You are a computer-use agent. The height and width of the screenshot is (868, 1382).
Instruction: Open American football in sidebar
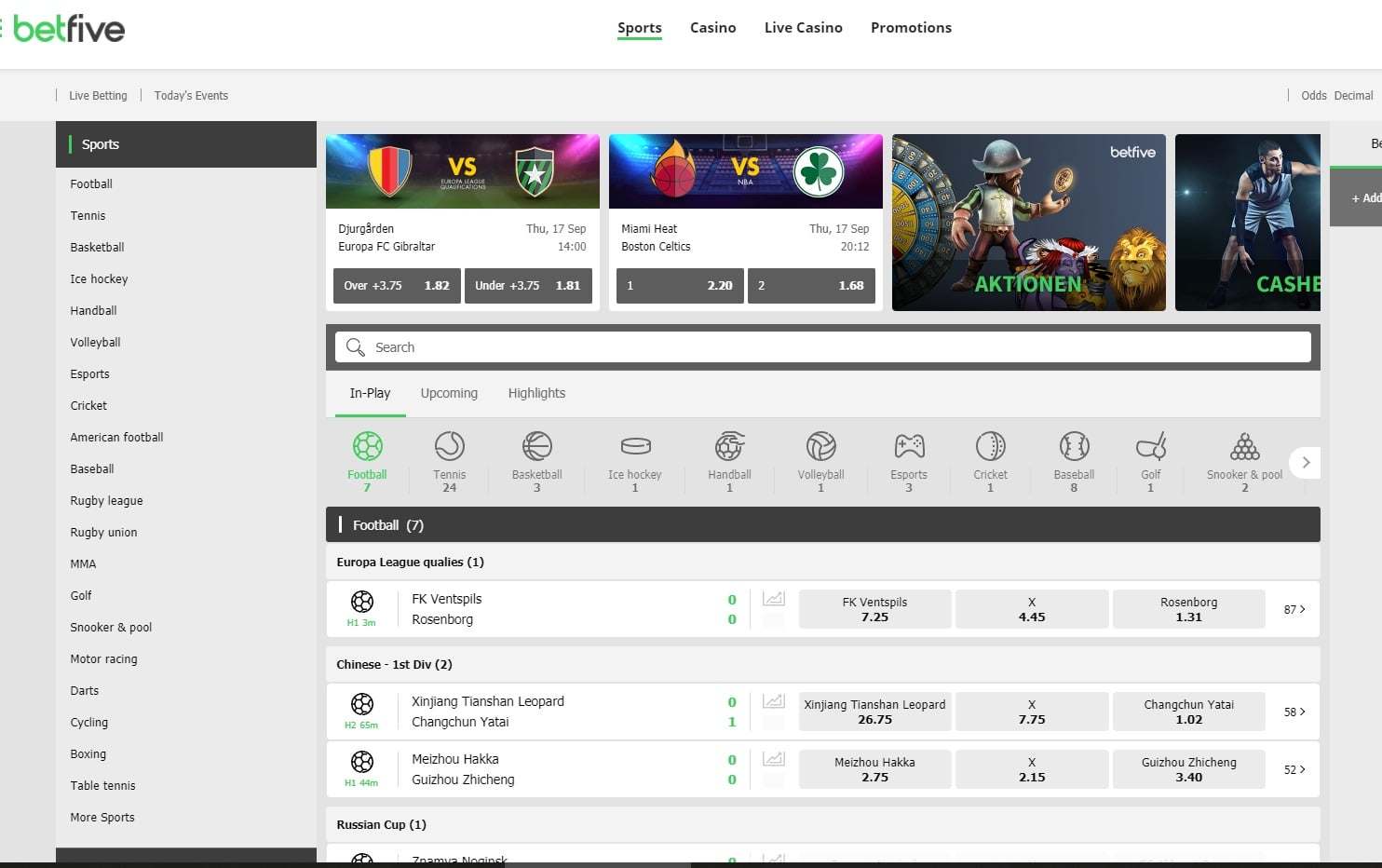coord(116,437)
